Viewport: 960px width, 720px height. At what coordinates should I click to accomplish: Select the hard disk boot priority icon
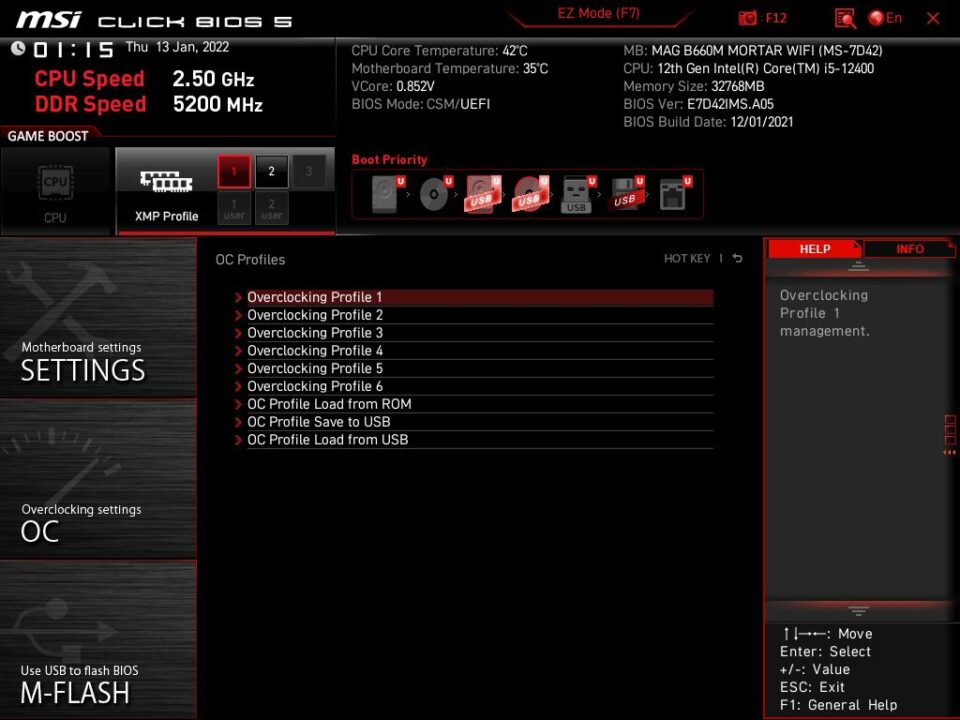[x=385, y=193]
